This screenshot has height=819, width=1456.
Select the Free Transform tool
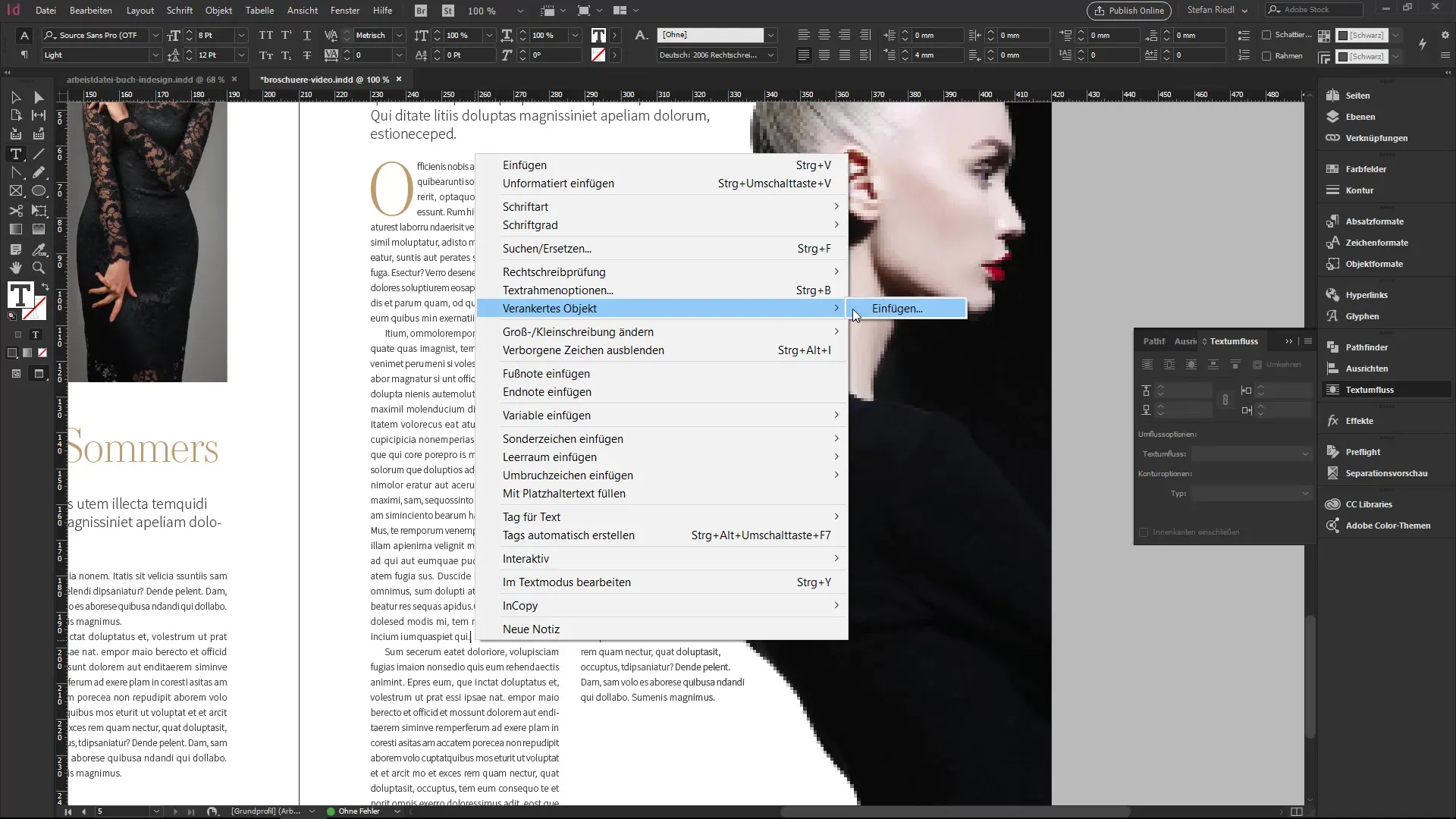point(39,211)
